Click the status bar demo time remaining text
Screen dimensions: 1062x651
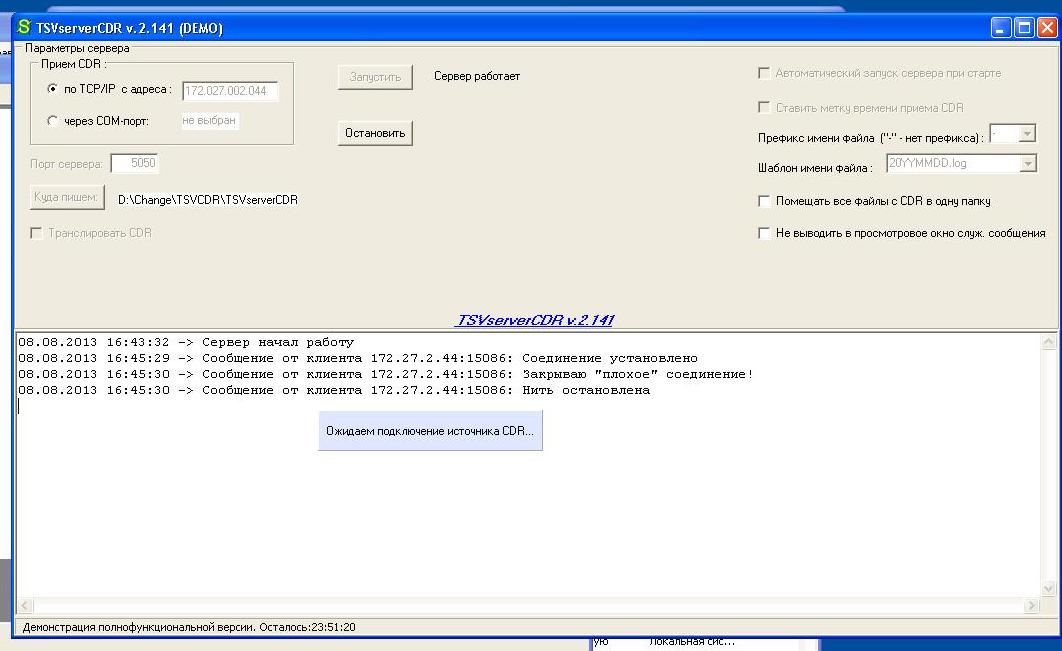(189, 627)
